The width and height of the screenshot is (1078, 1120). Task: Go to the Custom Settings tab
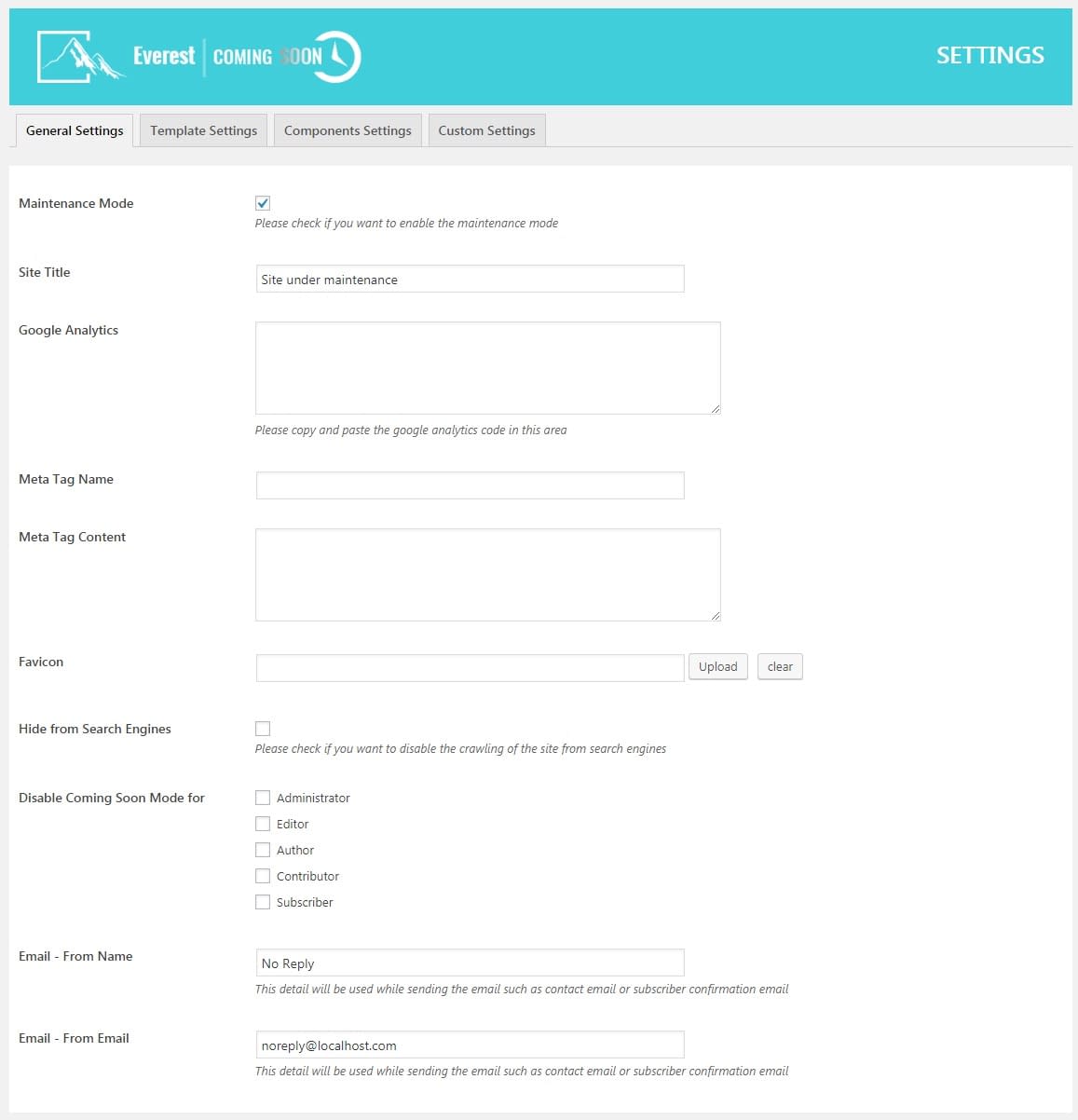pyautogui.click(x=487, y=130)
